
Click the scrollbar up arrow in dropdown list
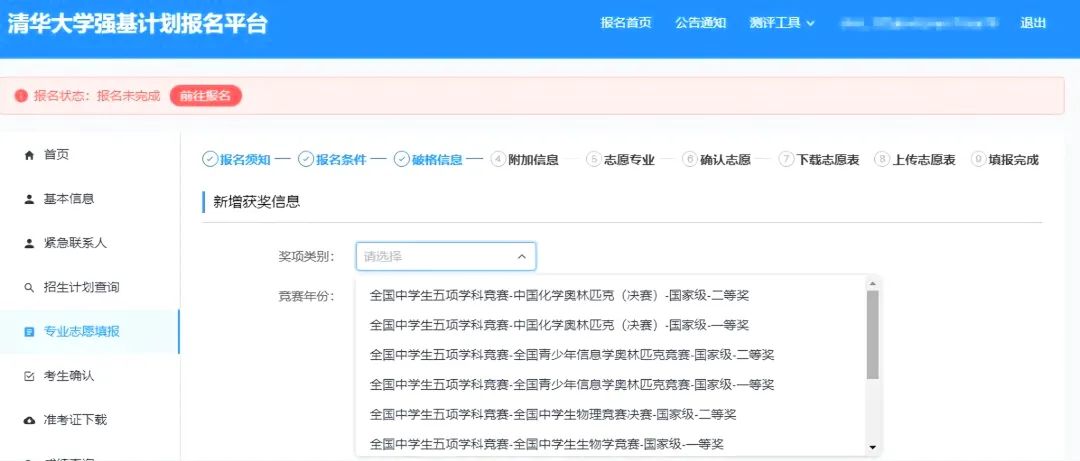(x=873, y=283)
